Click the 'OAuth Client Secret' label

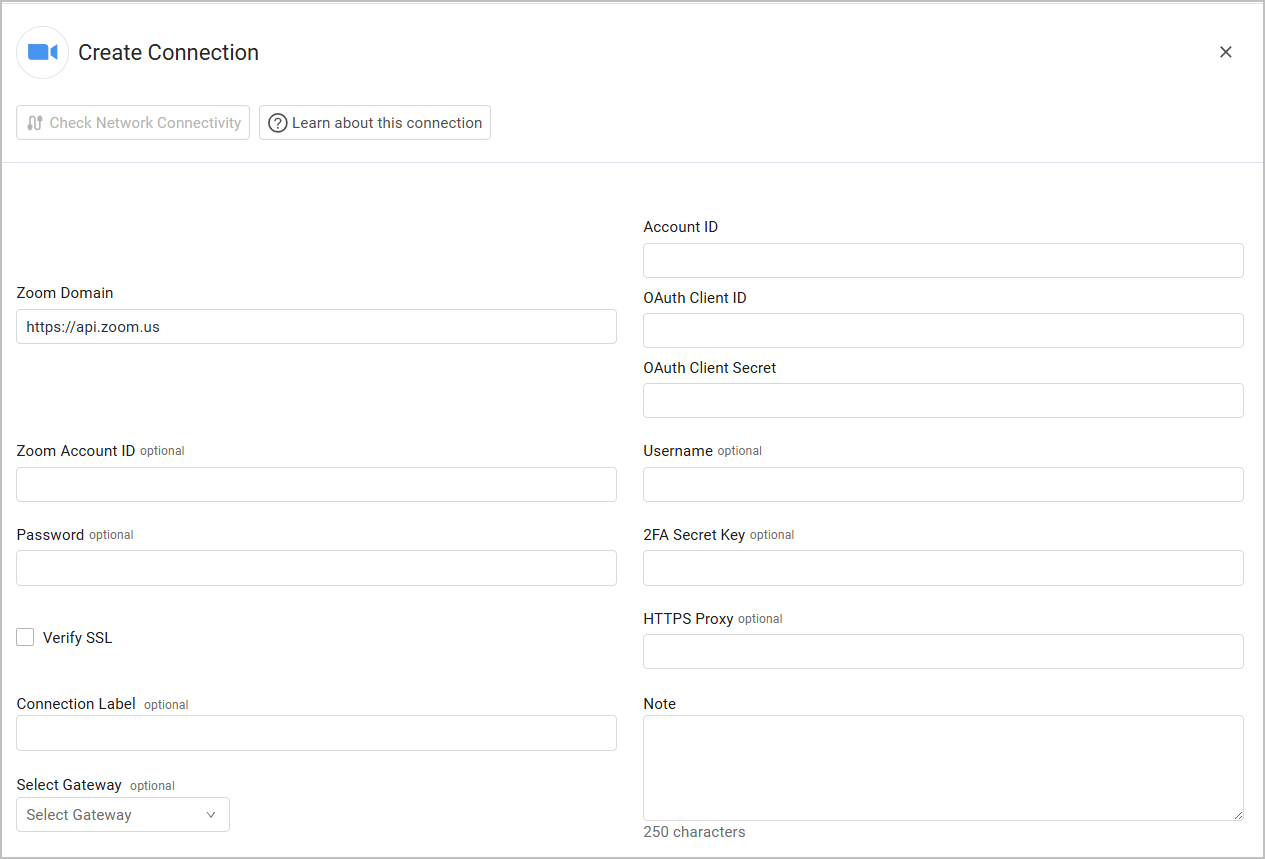click(x=710, y=368)
